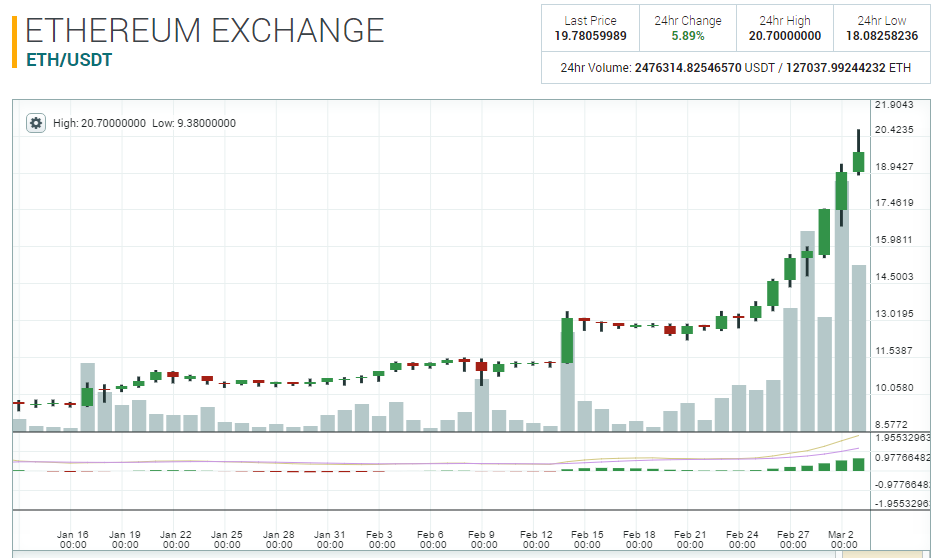Click the Mar 2 date marker
Viewport: 950px width, 558px height.
pyautogui.click(x=843, y=539)
